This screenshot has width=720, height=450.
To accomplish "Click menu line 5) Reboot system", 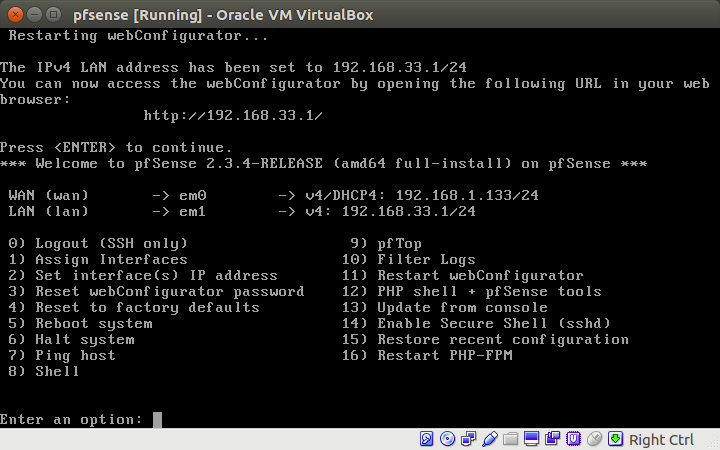I will pyautogui.click(x=80, y=324).
